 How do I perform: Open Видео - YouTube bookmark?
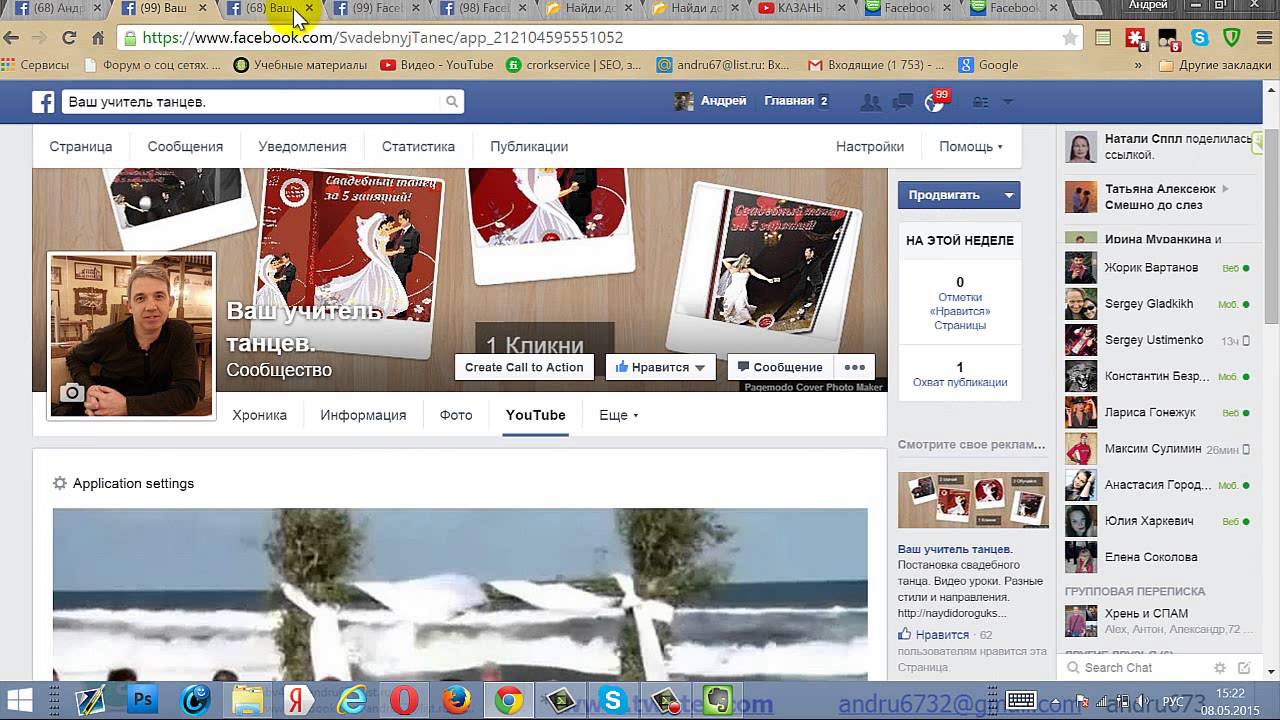pyautogui.click(x=437, y=65)
